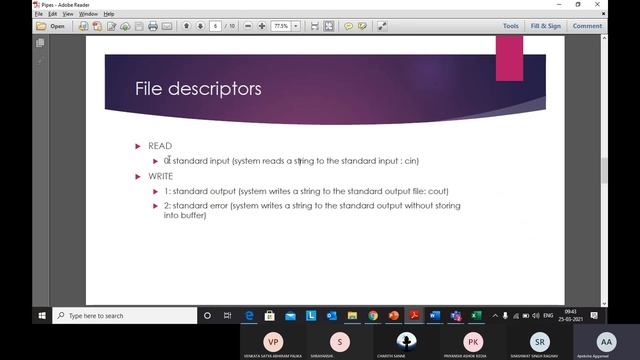Open the View menu
Viewport: 640px width, 360px height.
tap(68, 14)
